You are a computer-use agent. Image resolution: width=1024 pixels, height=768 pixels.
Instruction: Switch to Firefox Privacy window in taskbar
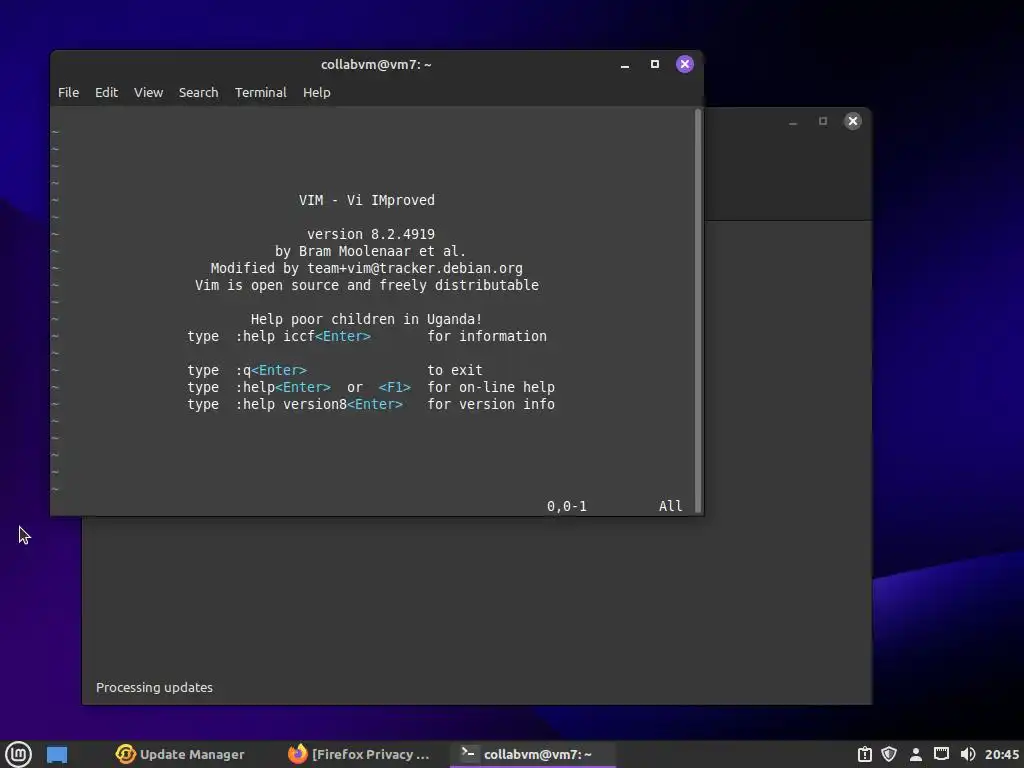tap(359, 754)
